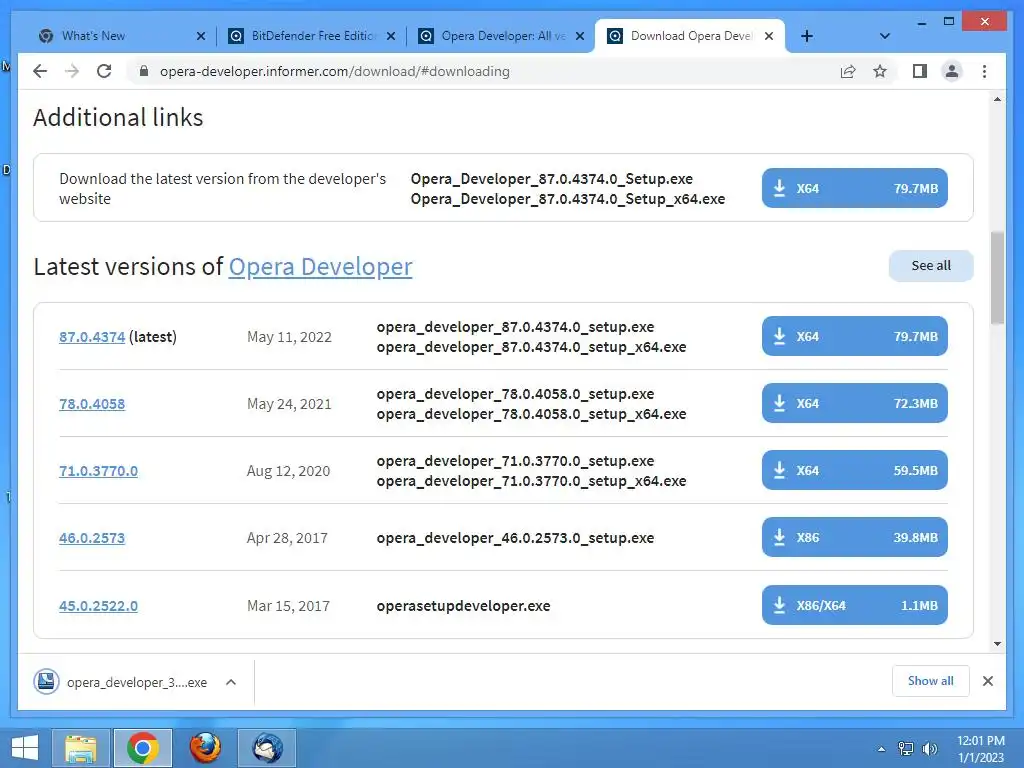Click Chrome icon in taskbar
Image resolution: width=1024 pixels, height=768 pixels.
click(x=142, y=748)
